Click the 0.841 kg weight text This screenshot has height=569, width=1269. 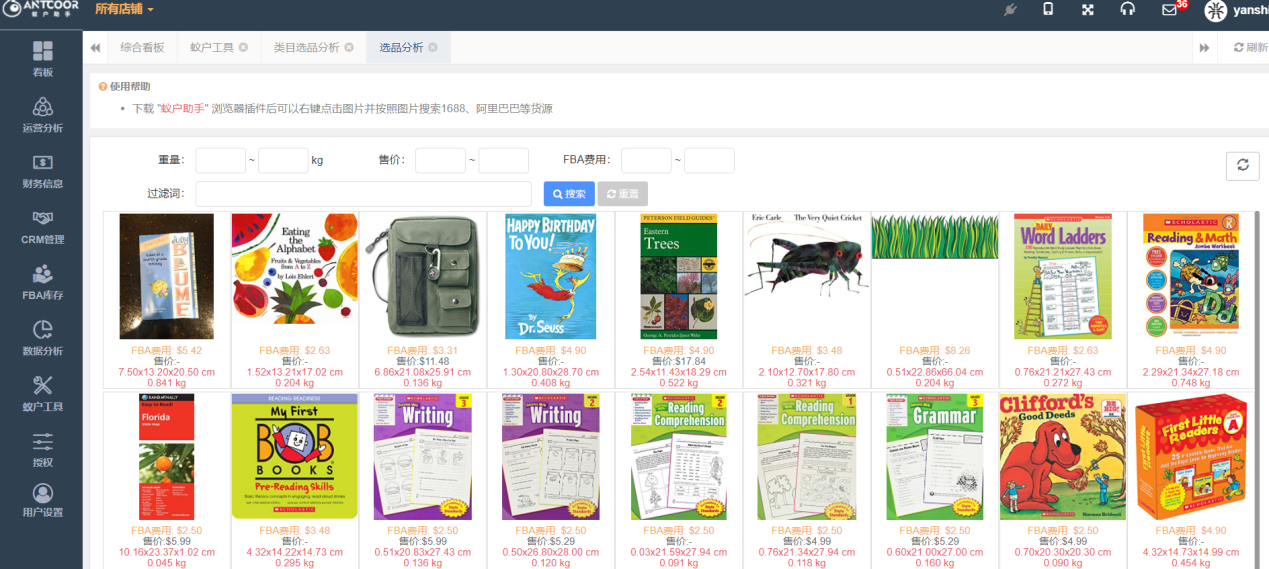166,383
